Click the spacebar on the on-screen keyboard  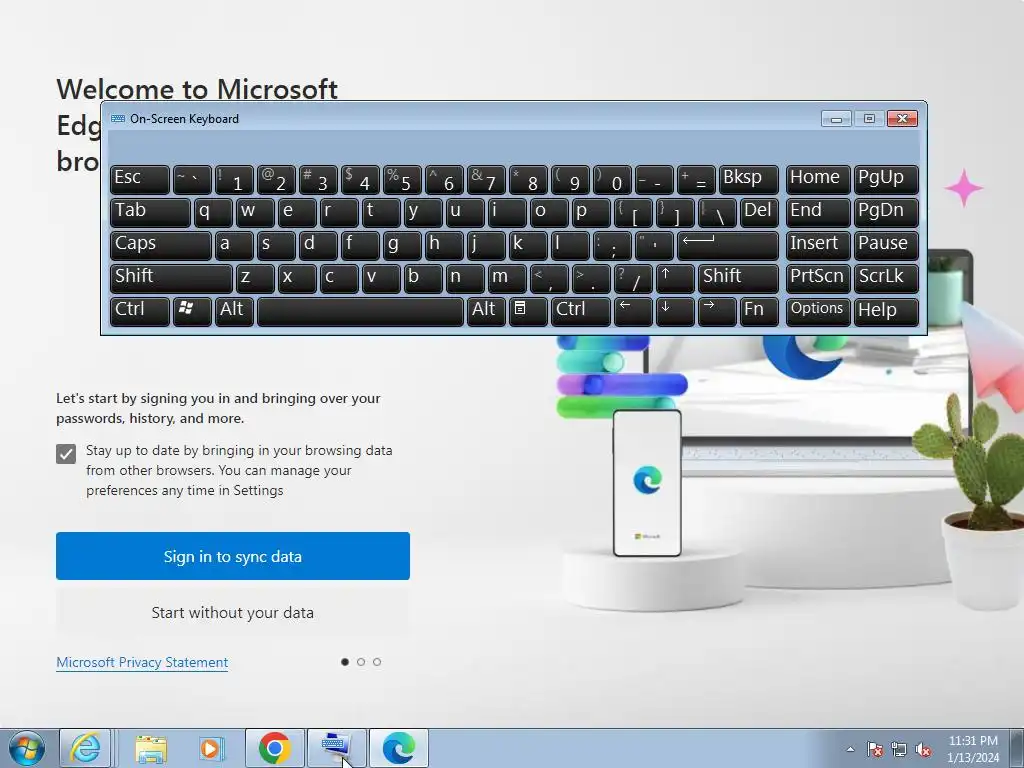(360, 311)
